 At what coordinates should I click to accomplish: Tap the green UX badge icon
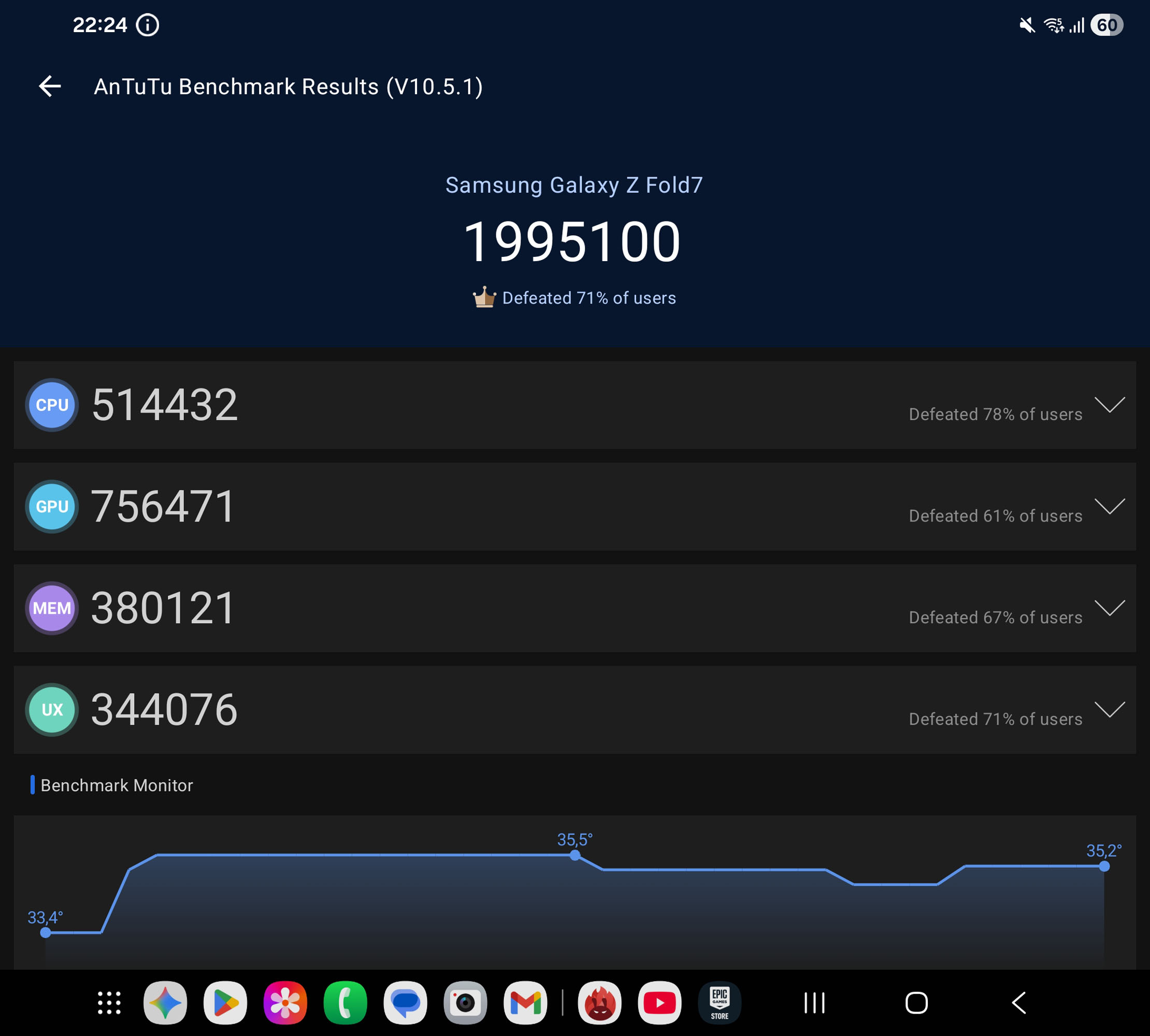(x=52, y=710)
